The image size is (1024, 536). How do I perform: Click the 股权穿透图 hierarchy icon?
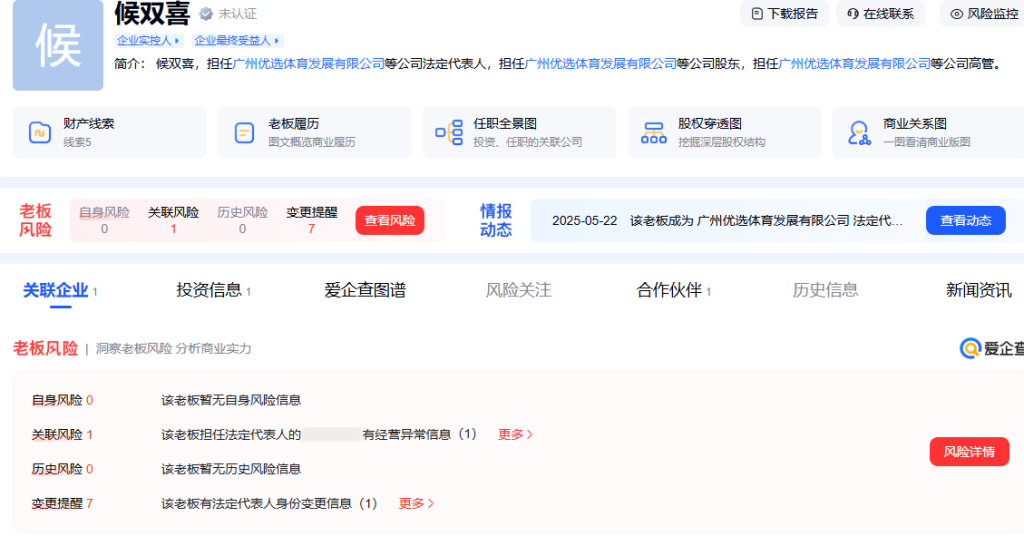click(654, 133)
